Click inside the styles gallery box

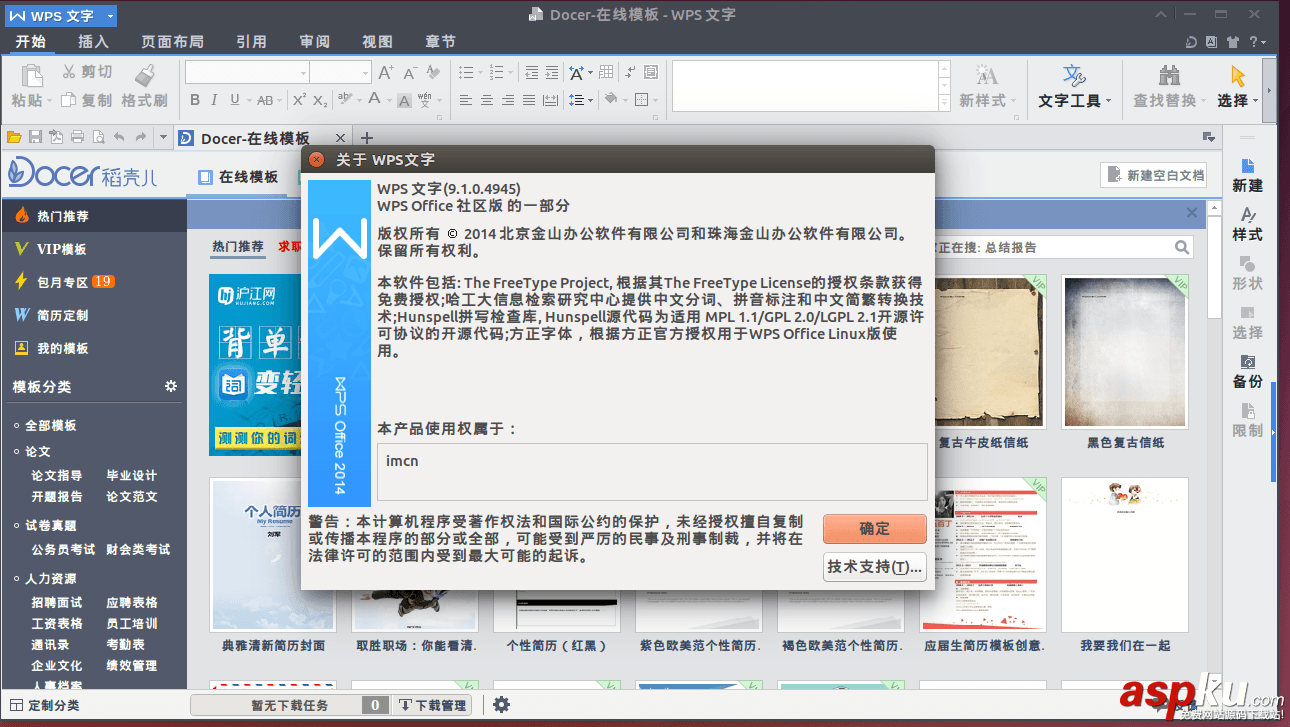[805, 86]
